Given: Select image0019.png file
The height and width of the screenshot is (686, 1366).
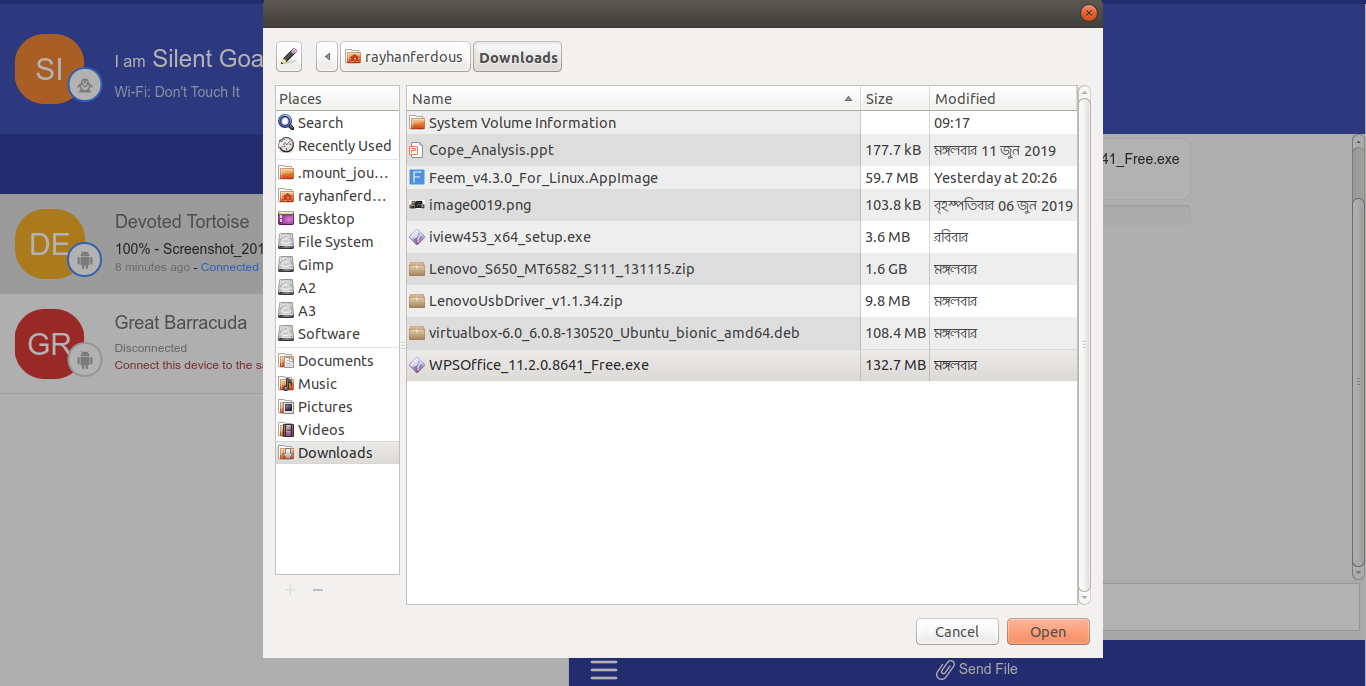Looking at the screenshot, I should pyautogui.click(x=741, y=205).
